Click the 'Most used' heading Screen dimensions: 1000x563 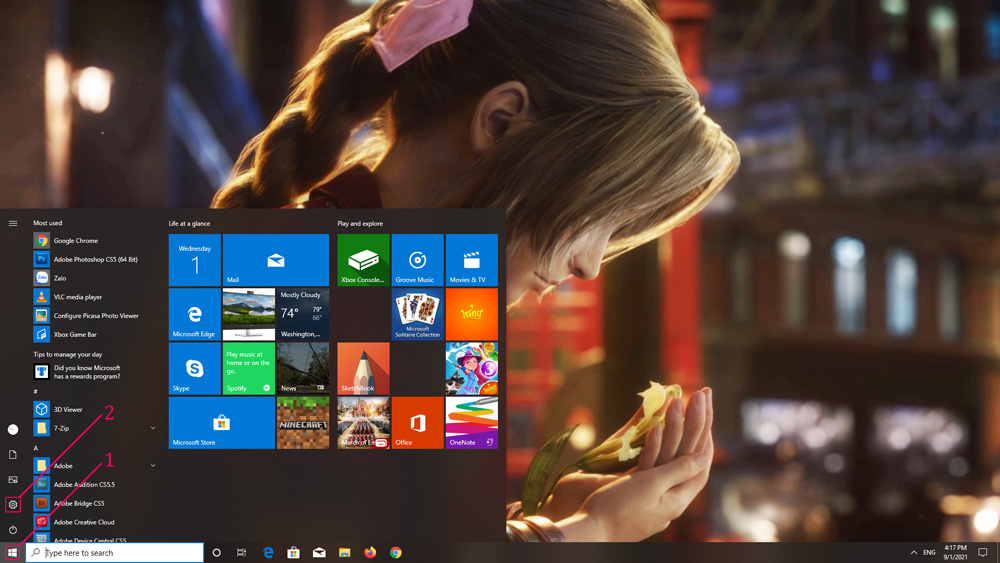click(x=48, y=223)
